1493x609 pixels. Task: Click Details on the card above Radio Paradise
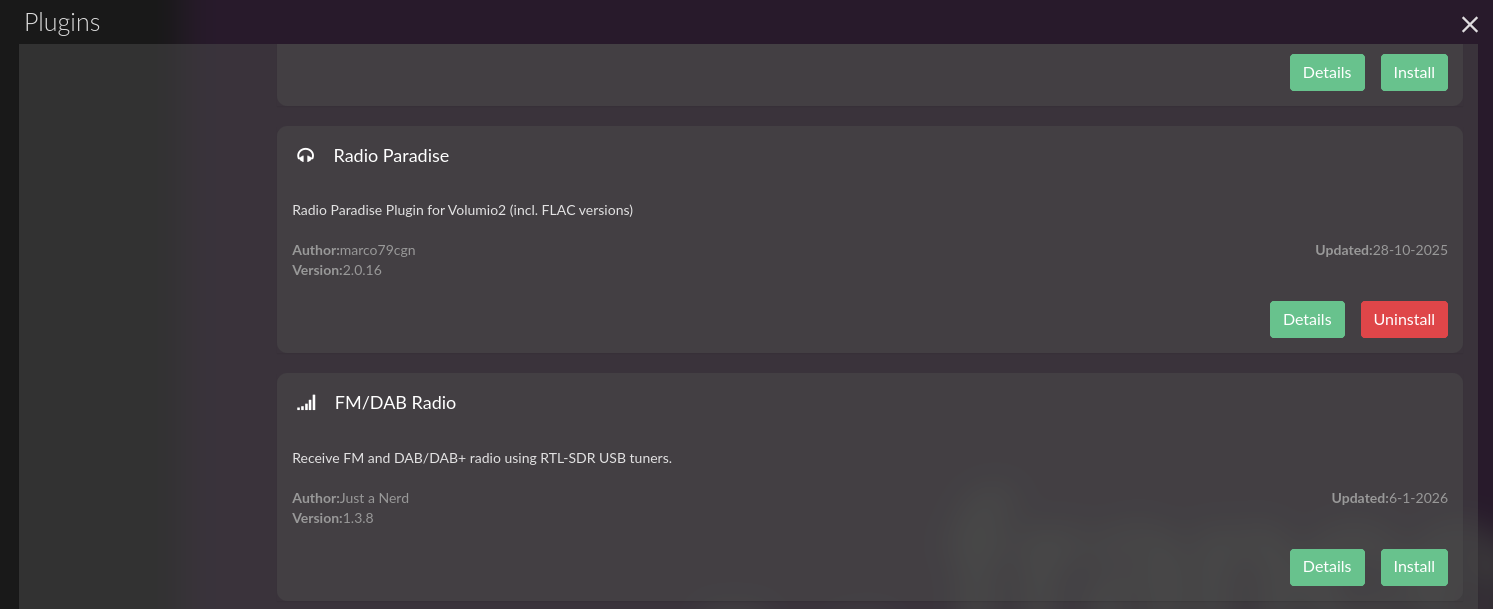(x=1327, y=73)
